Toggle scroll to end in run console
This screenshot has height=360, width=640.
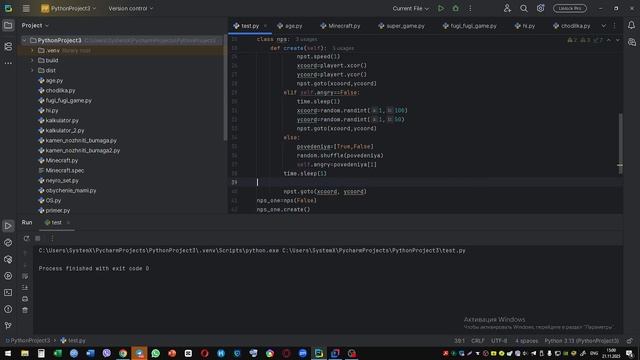tap(25, 288)
